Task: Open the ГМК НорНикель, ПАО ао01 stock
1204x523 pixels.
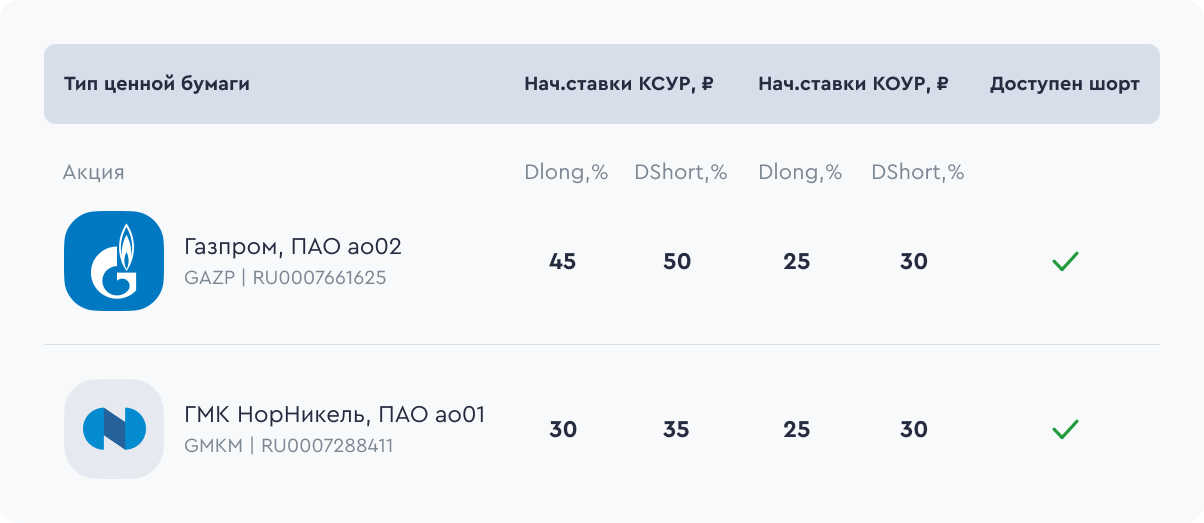Action: tap(335, 414)
